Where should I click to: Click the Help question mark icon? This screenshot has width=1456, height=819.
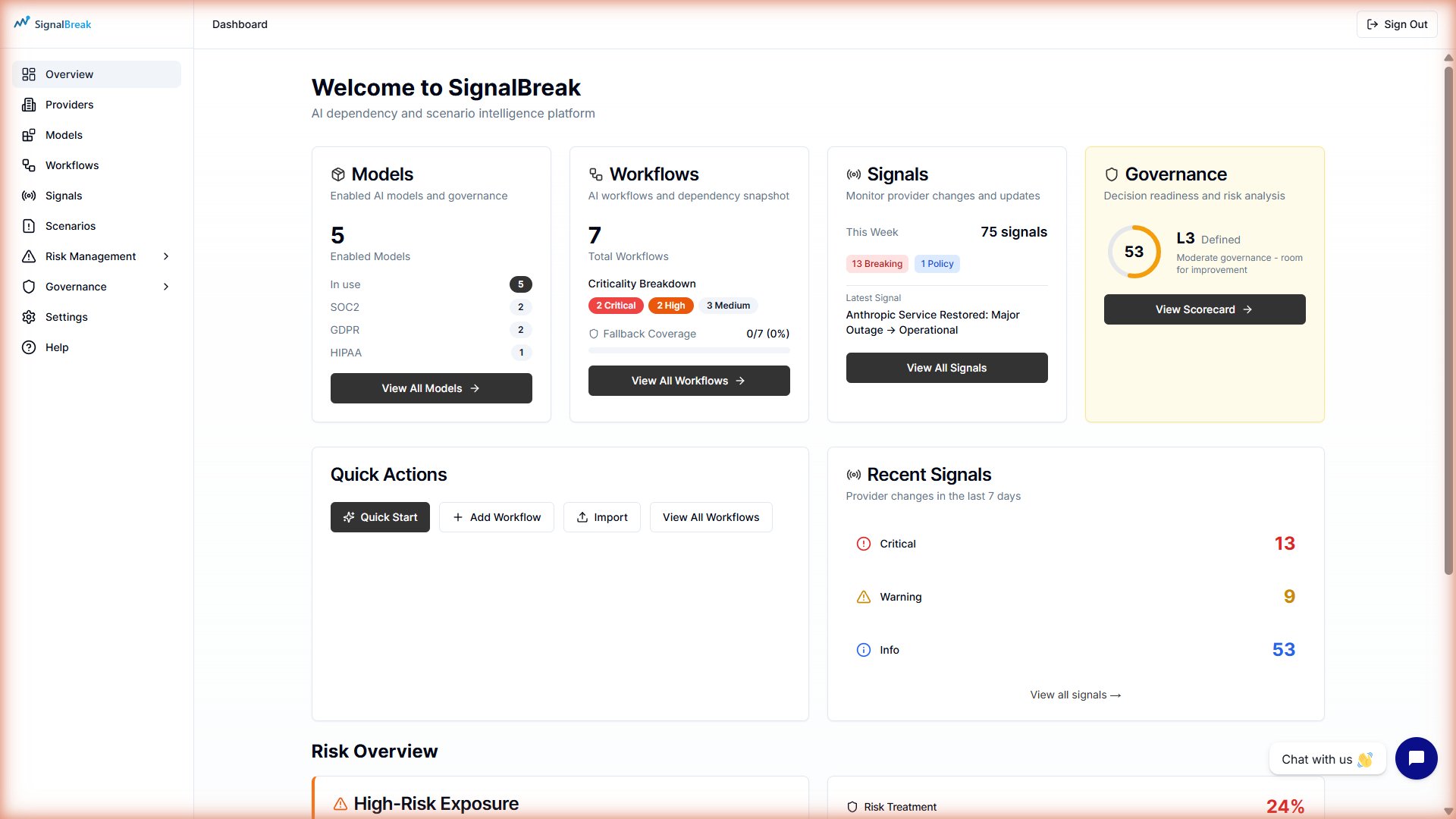(29, 347)
